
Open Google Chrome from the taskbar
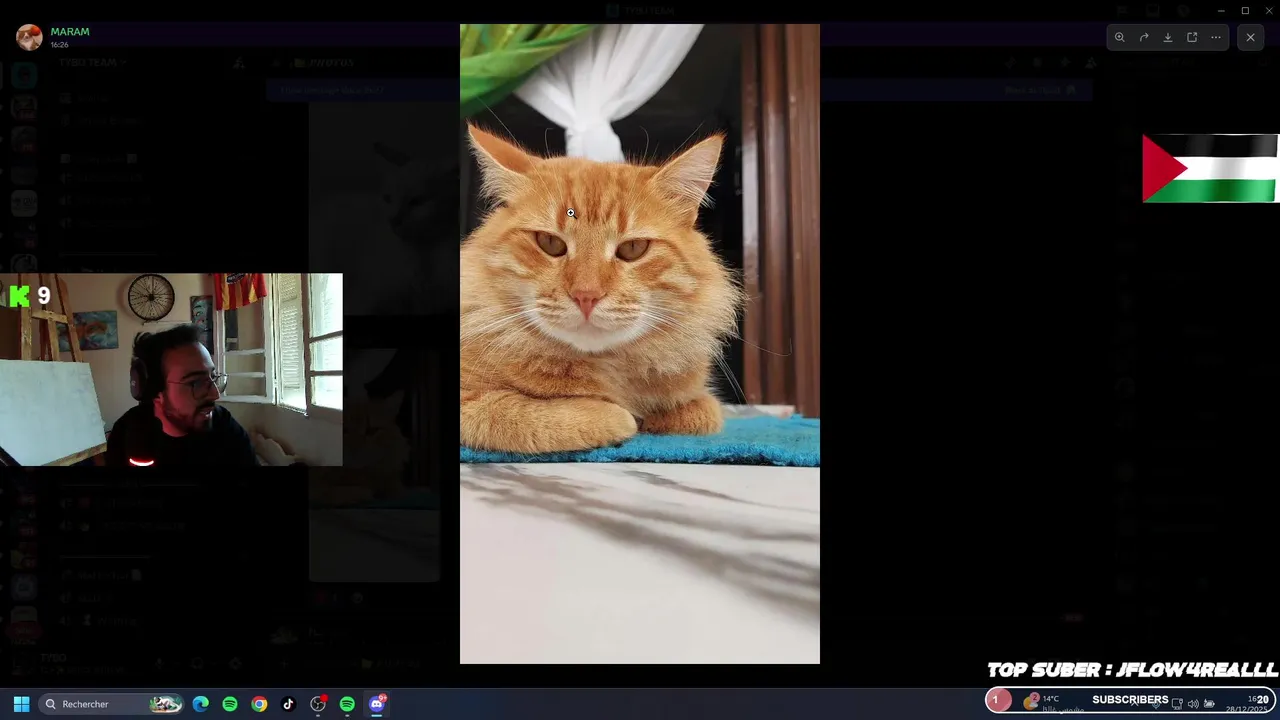(259, 704)
